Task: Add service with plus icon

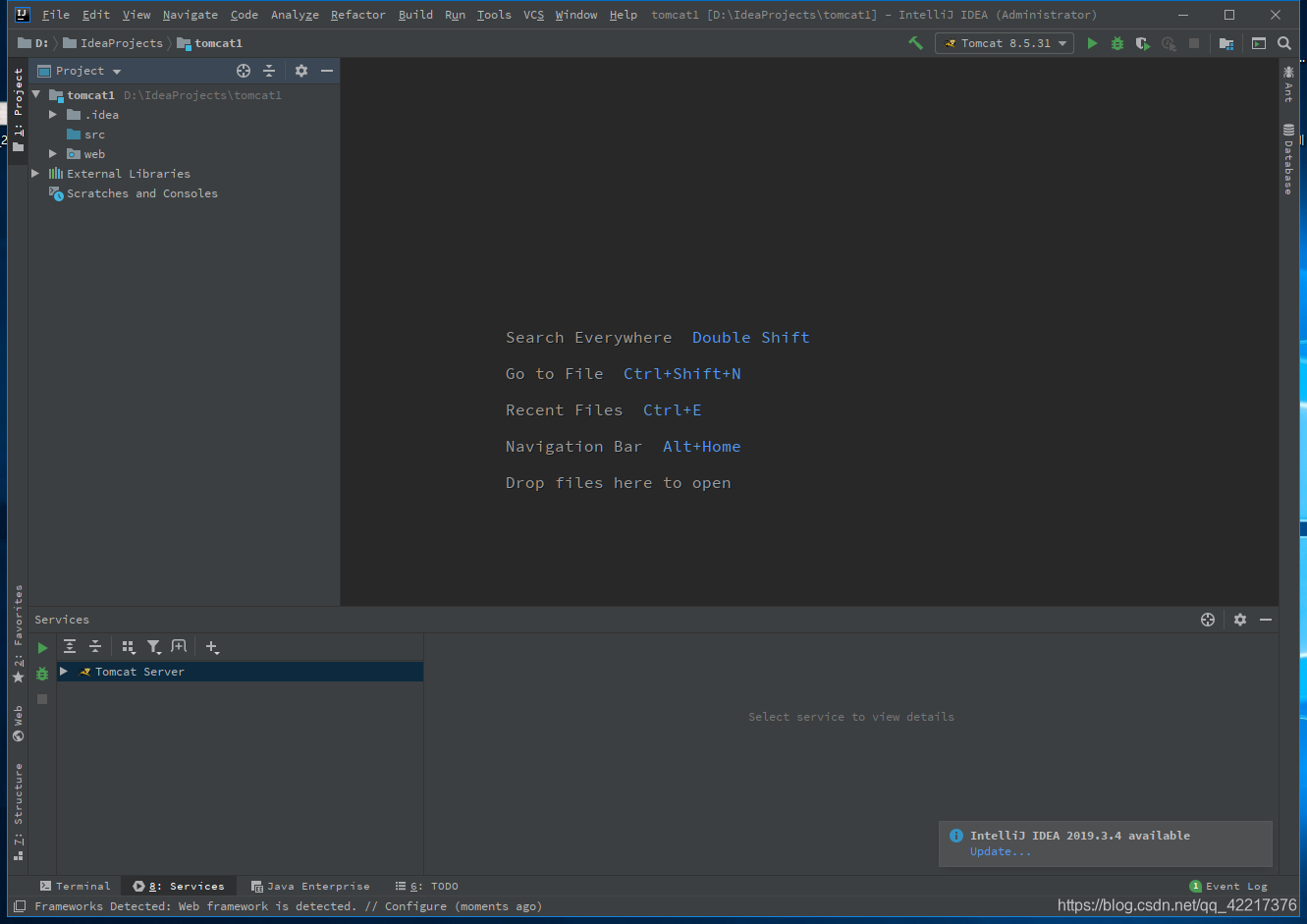Action: 212,646
